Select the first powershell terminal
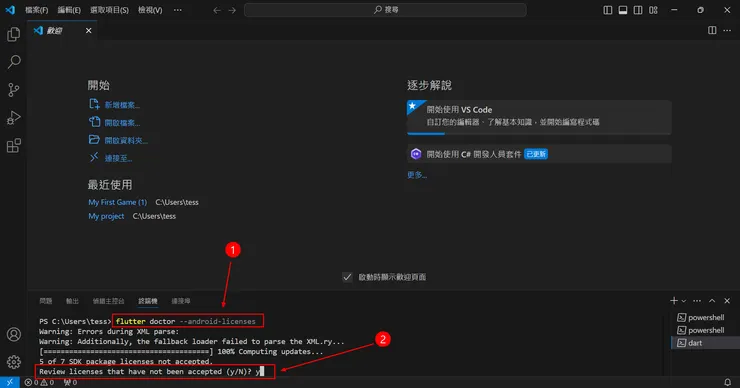This screenshot has width=740, height=388. (705, 317)
